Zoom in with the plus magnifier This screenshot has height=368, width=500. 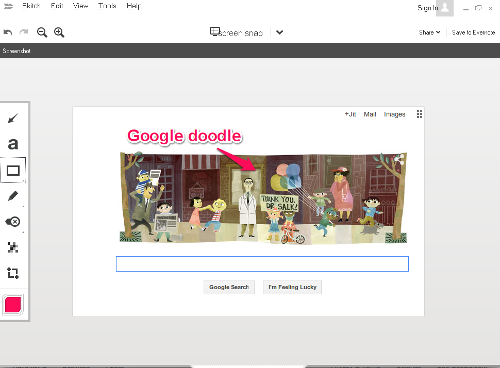59,32
